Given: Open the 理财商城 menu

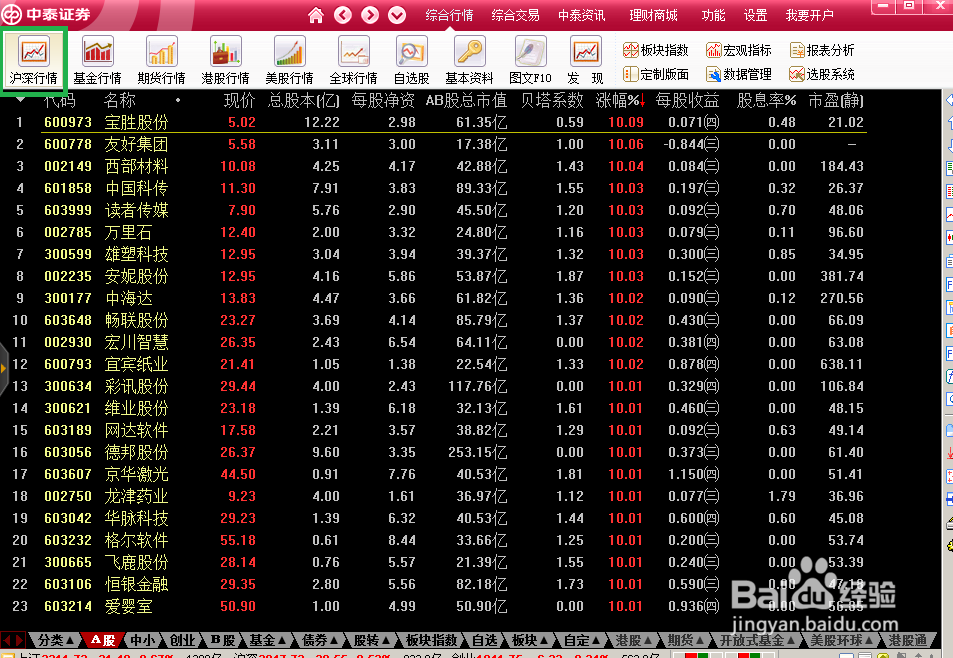Looking at the screenshot, I should (653, 15).
